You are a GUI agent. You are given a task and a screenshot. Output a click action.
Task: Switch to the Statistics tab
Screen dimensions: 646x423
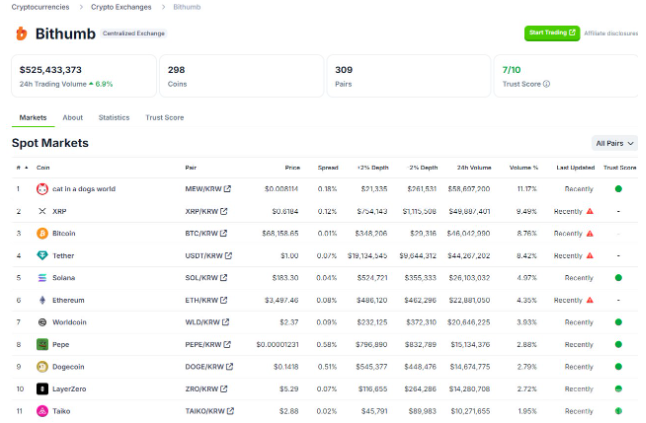pyautogui.click(x=114, y=118)
